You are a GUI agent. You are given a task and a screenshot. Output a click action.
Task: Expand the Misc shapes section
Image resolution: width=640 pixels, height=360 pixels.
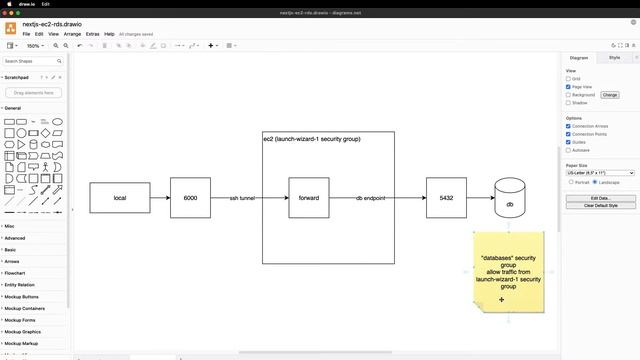click(x=9, y=226)
